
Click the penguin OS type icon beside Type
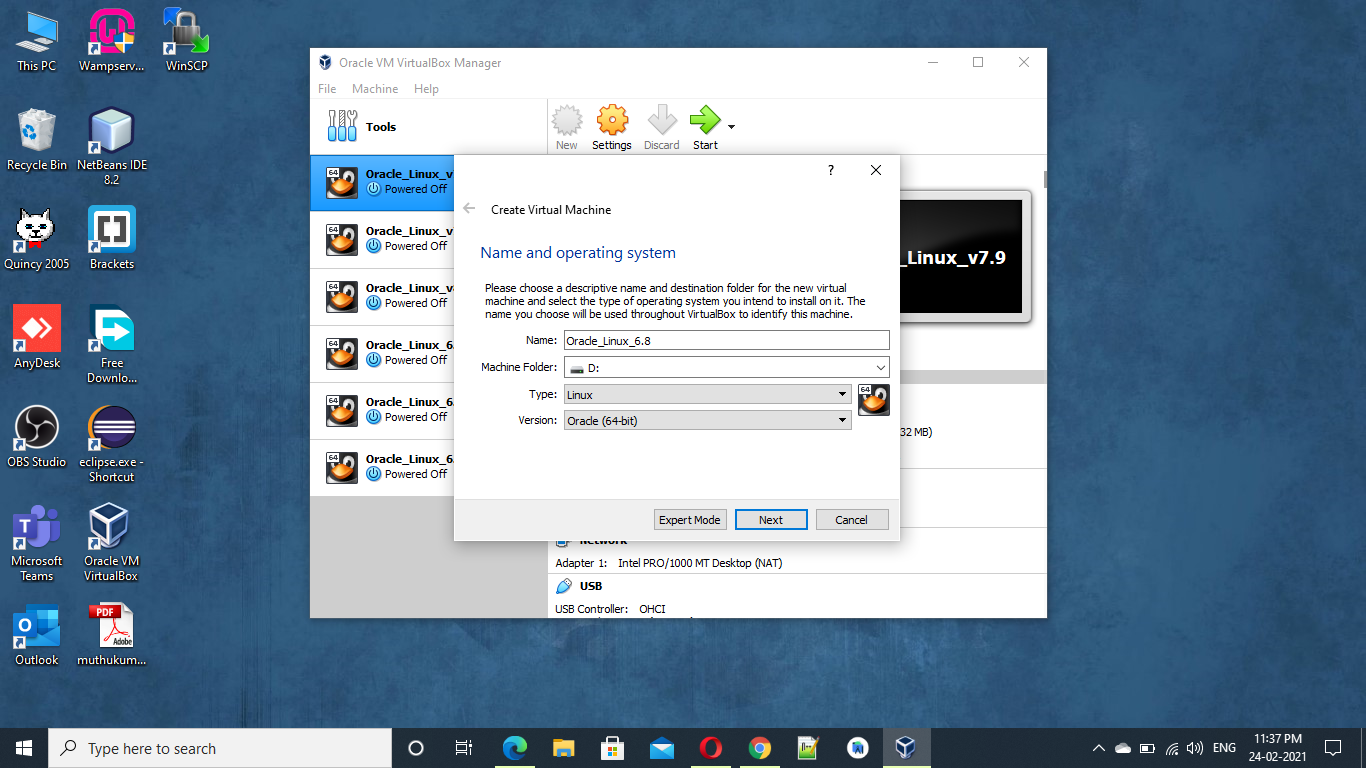874,399
